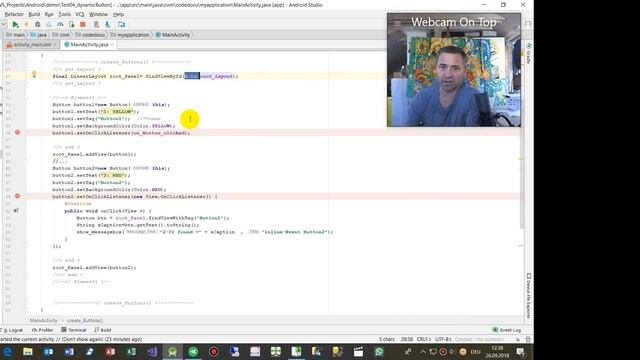Open the Windows notification center
This screenshot has height=360, width=640.
(x=520, y=351)
